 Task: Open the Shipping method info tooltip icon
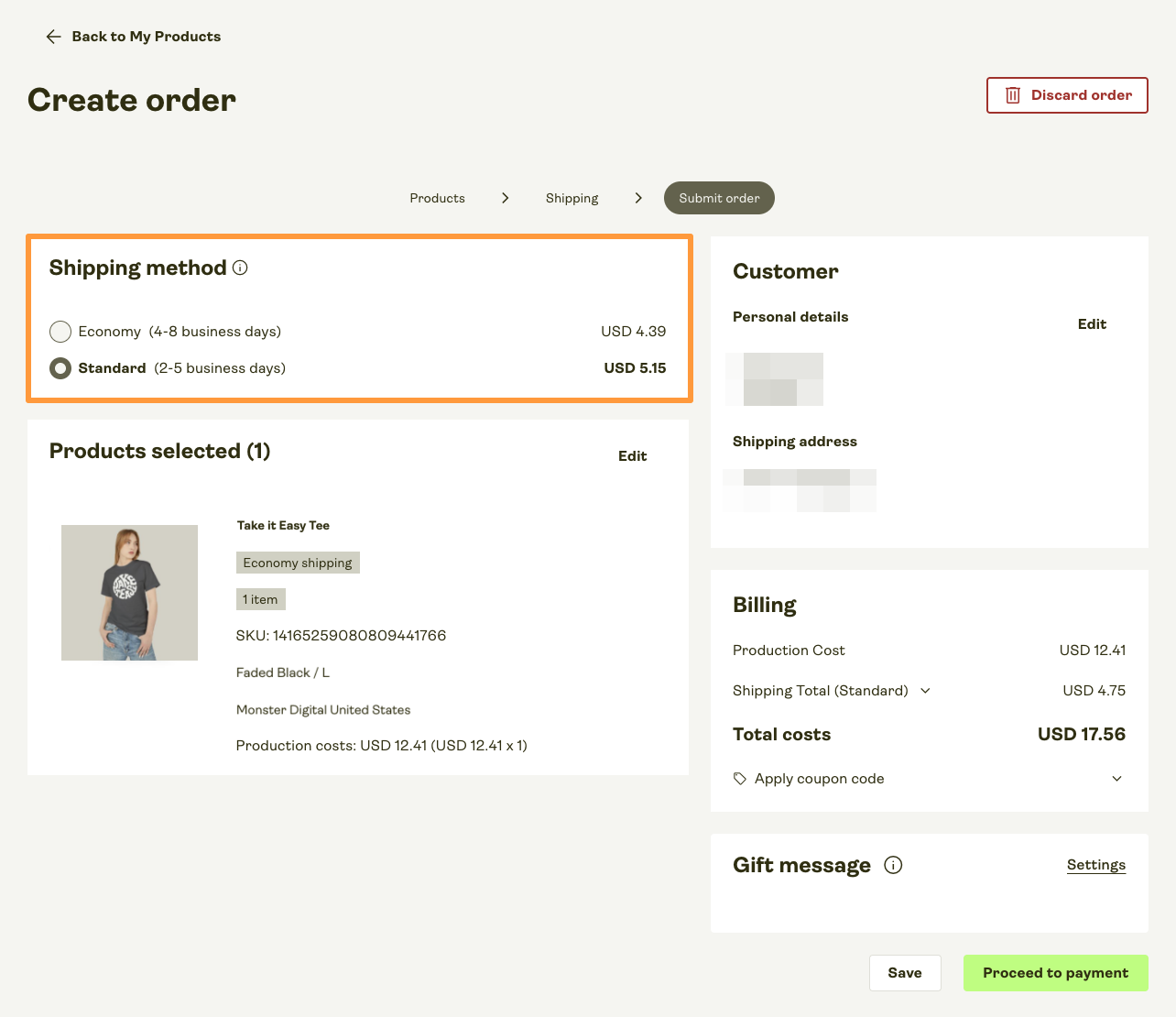click(239, 268)
